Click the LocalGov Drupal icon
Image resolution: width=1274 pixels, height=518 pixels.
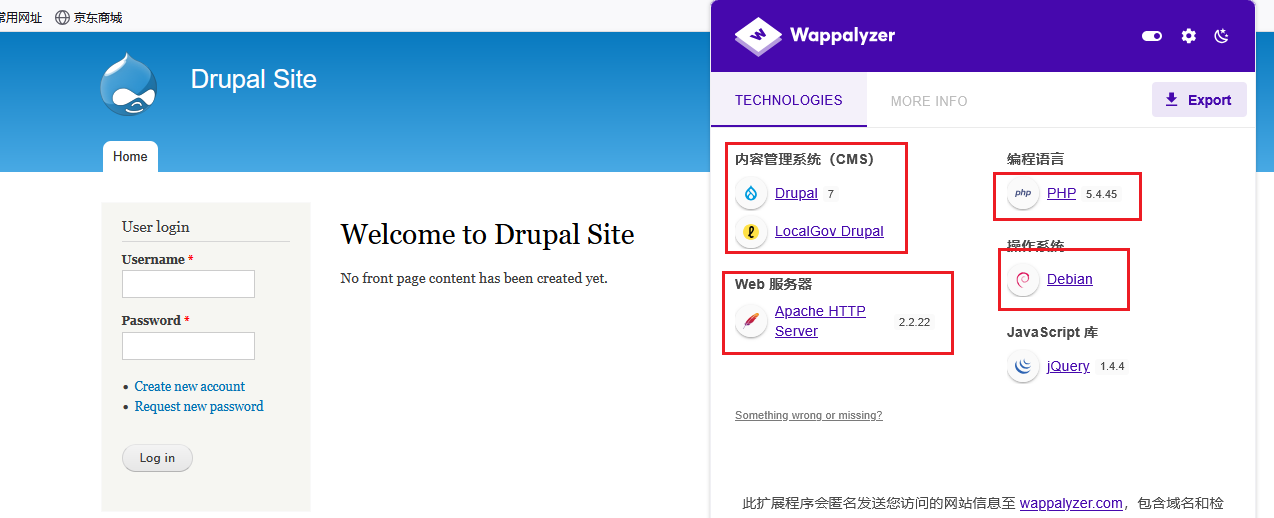751,231
